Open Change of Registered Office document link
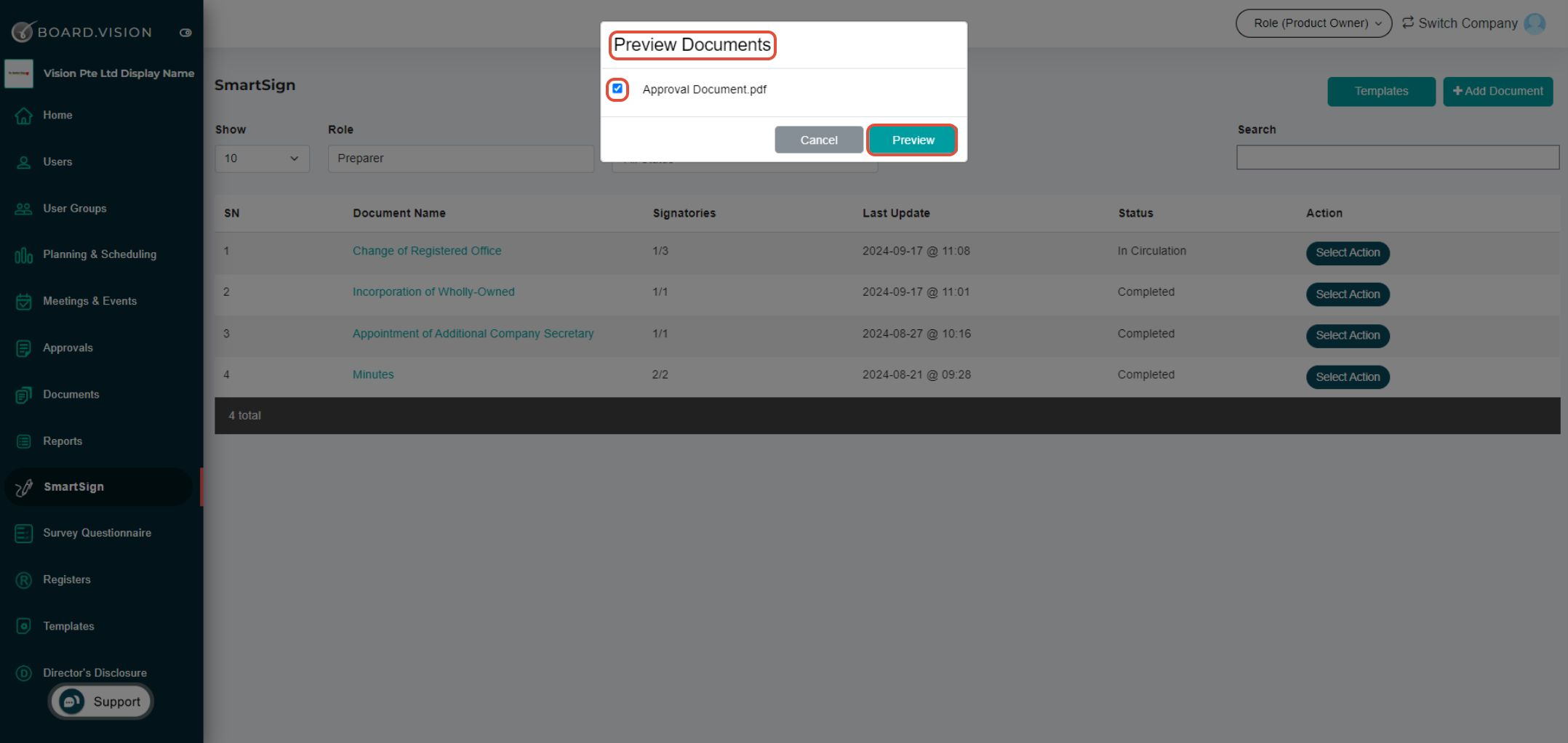This screenshot has height=743, width=1568. 427,251
